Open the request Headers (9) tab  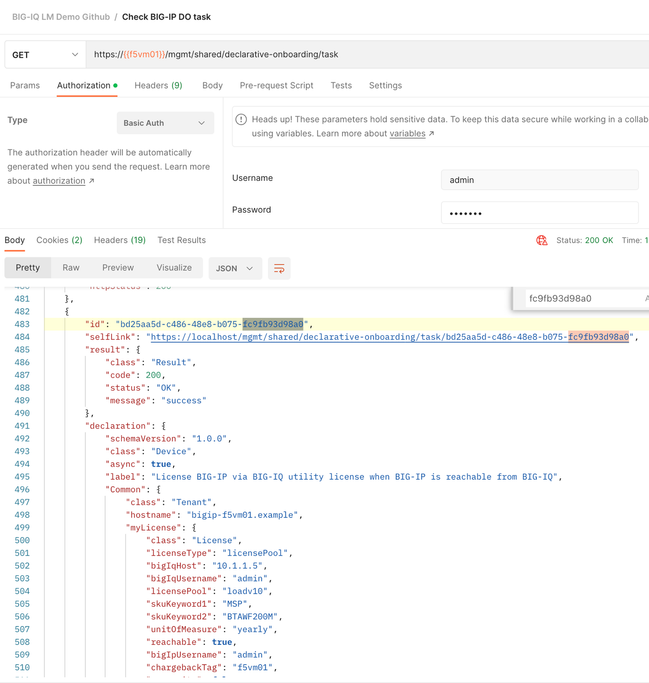158,86
